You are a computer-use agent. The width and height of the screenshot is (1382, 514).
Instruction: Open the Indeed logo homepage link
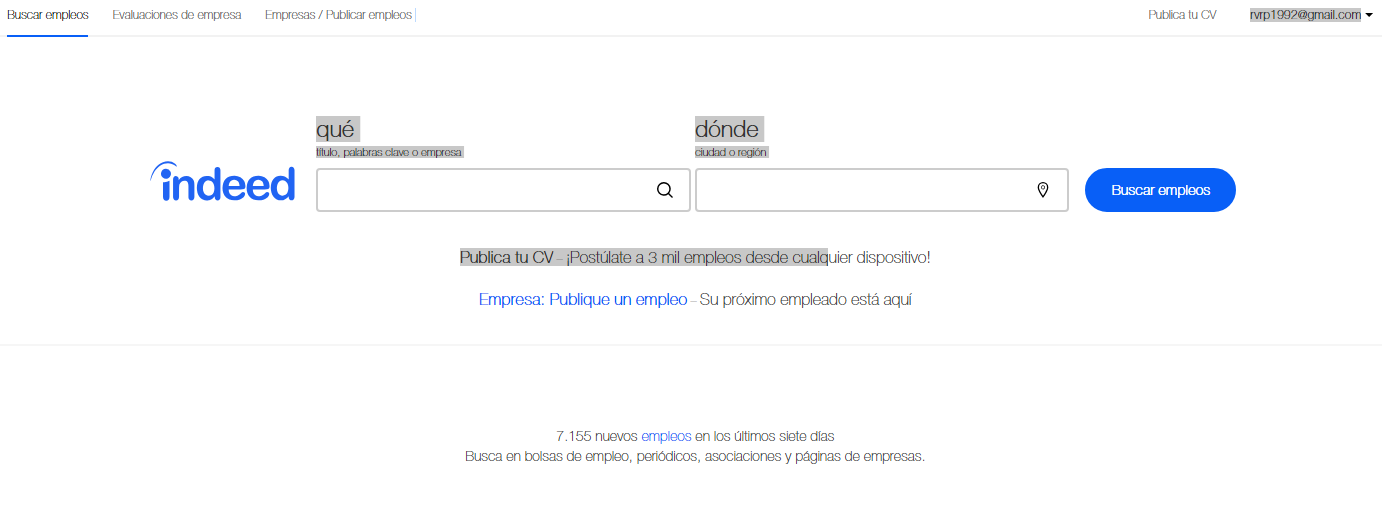[223, 183]
